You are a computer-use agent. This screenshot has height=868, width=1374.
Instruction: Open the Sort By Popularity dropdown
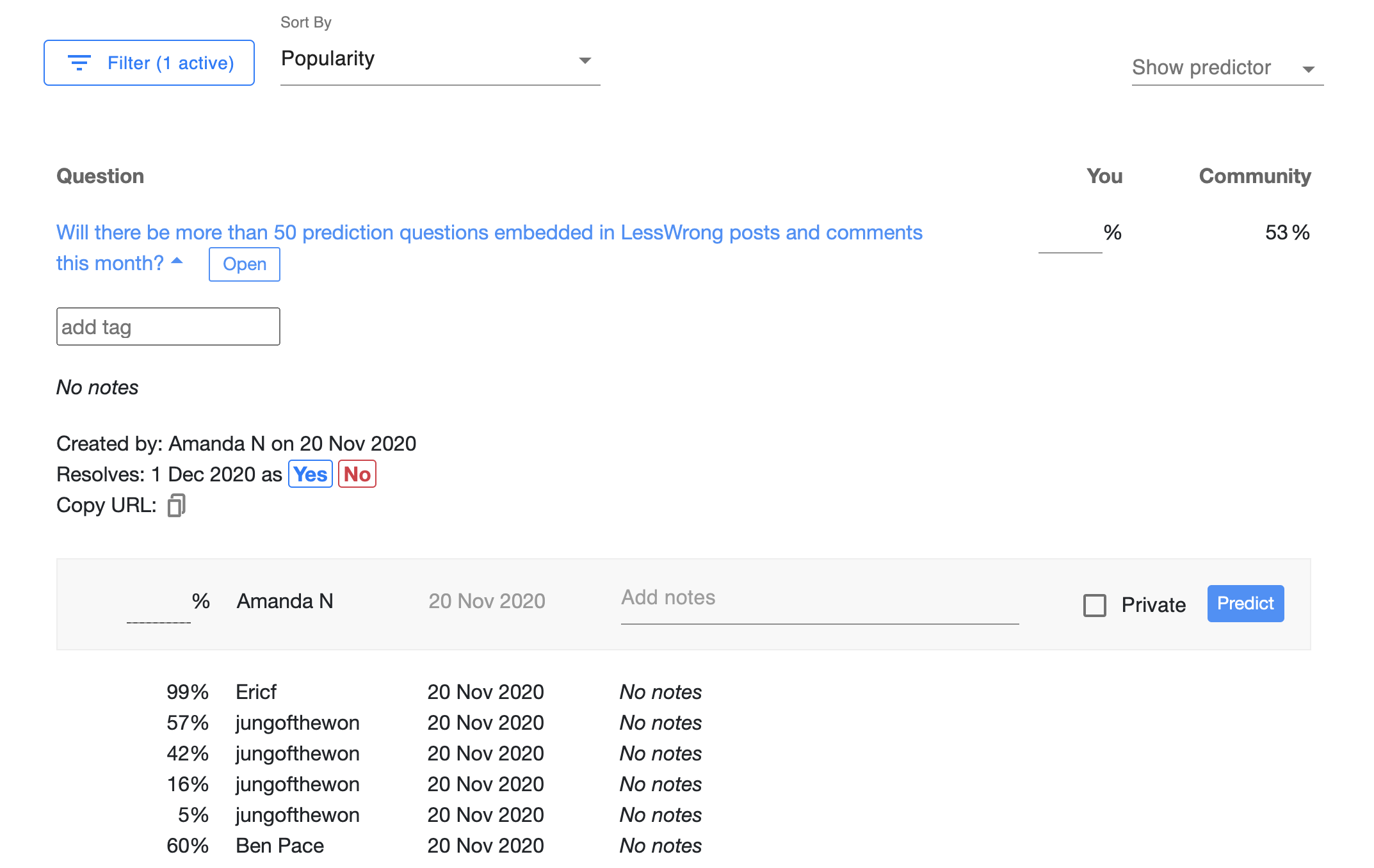440,60
